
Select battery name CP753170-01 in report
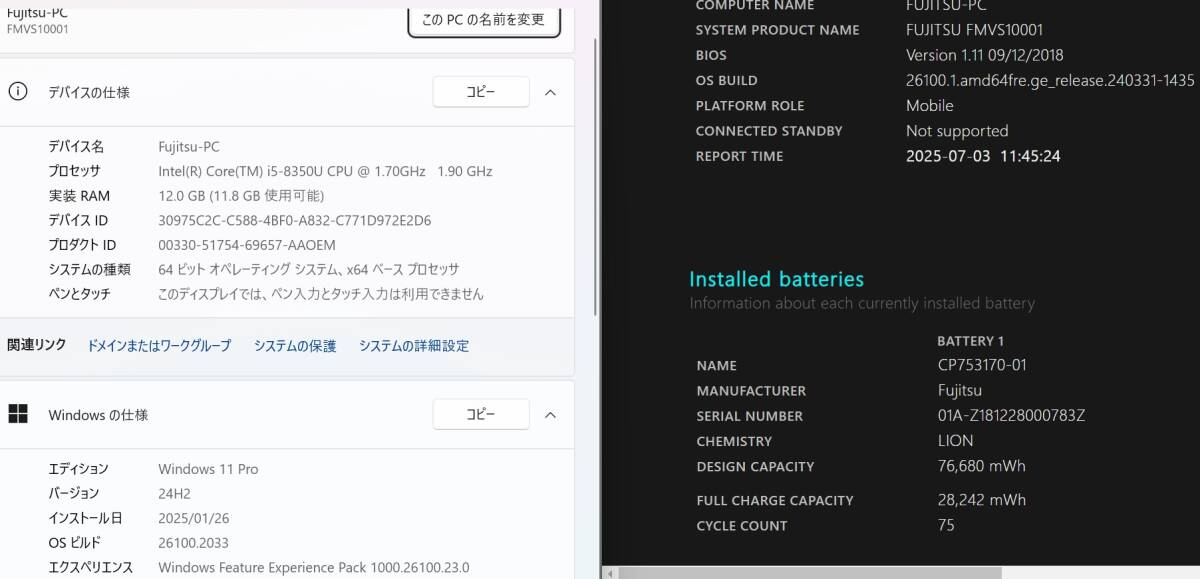[982, 365]
